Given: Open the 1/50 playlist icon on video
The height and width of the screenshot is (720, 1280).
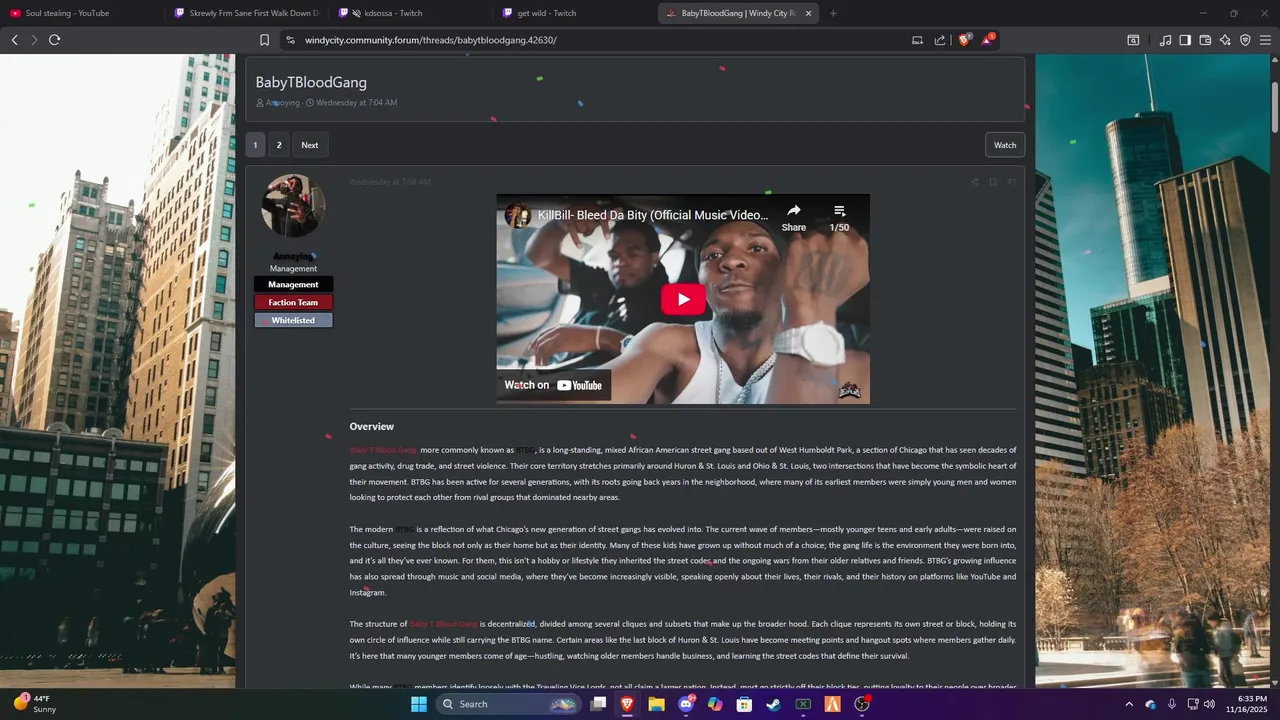Looking at the screenshot, I should tap(839, 216).
